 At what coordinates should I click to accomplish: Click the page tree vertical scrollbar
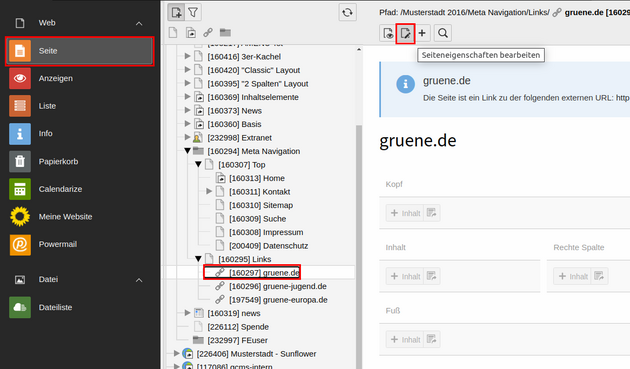pos(359,241)
